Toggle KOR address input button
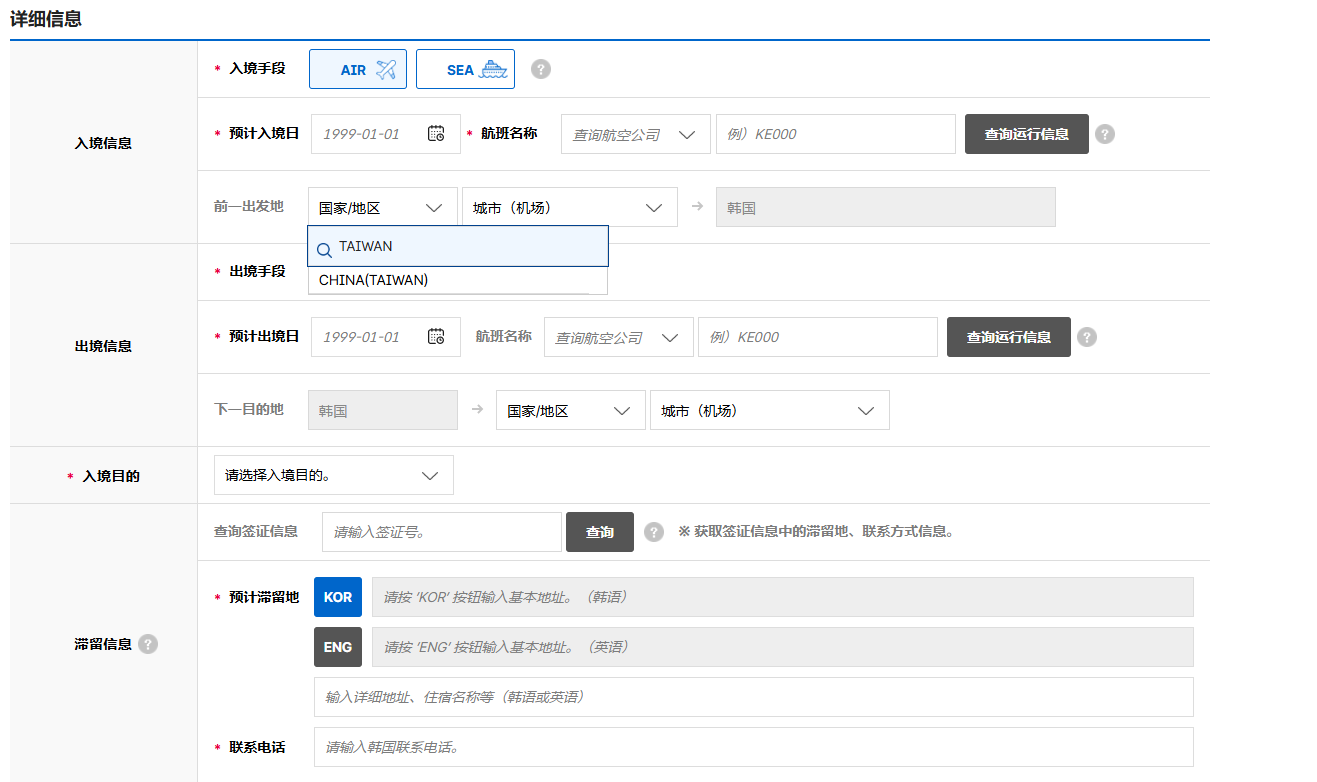This screenshot has width=1317, height=782. (338, 597)
